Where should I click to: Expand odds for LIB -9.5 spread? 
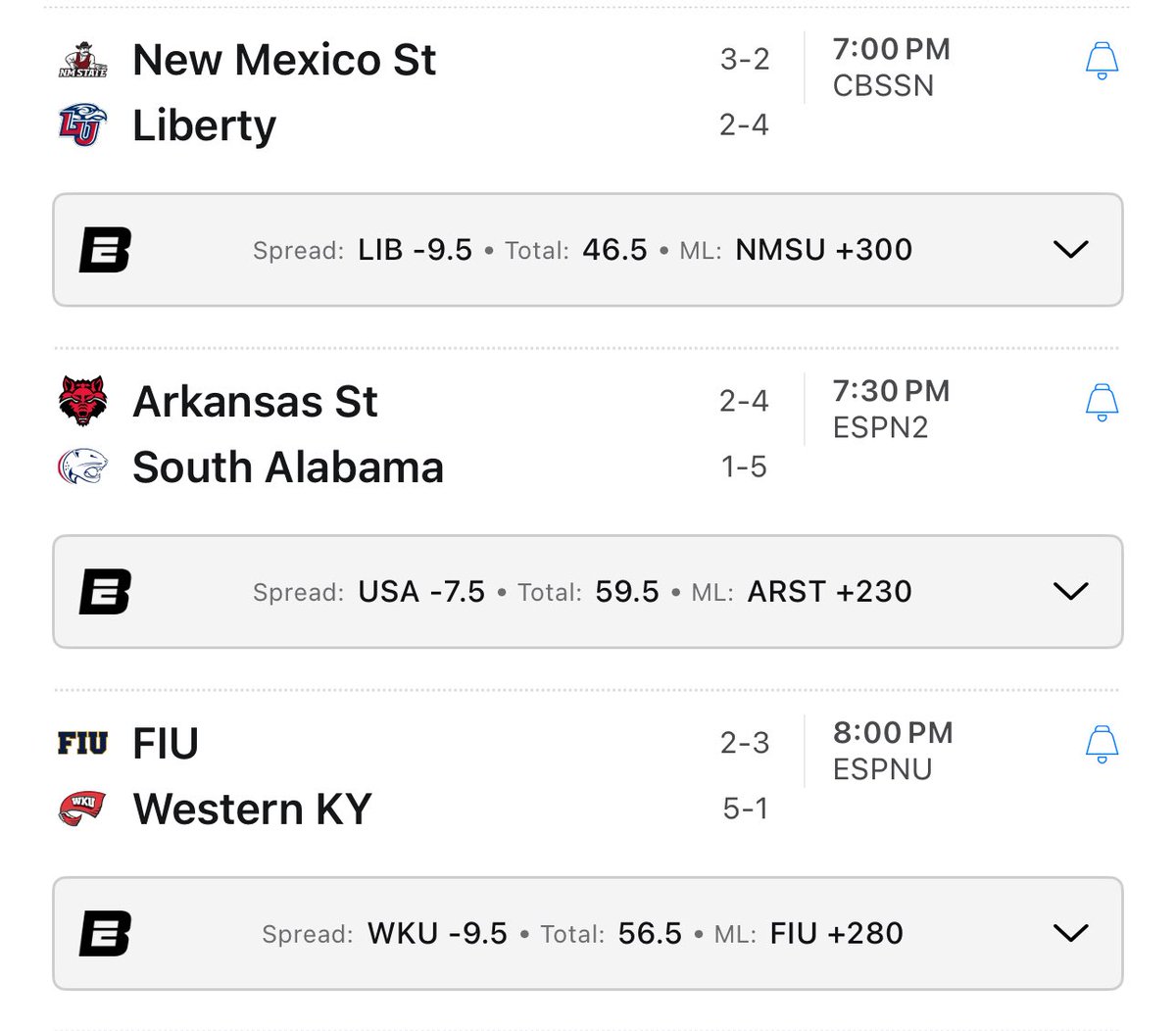(x=1070, y=250)
